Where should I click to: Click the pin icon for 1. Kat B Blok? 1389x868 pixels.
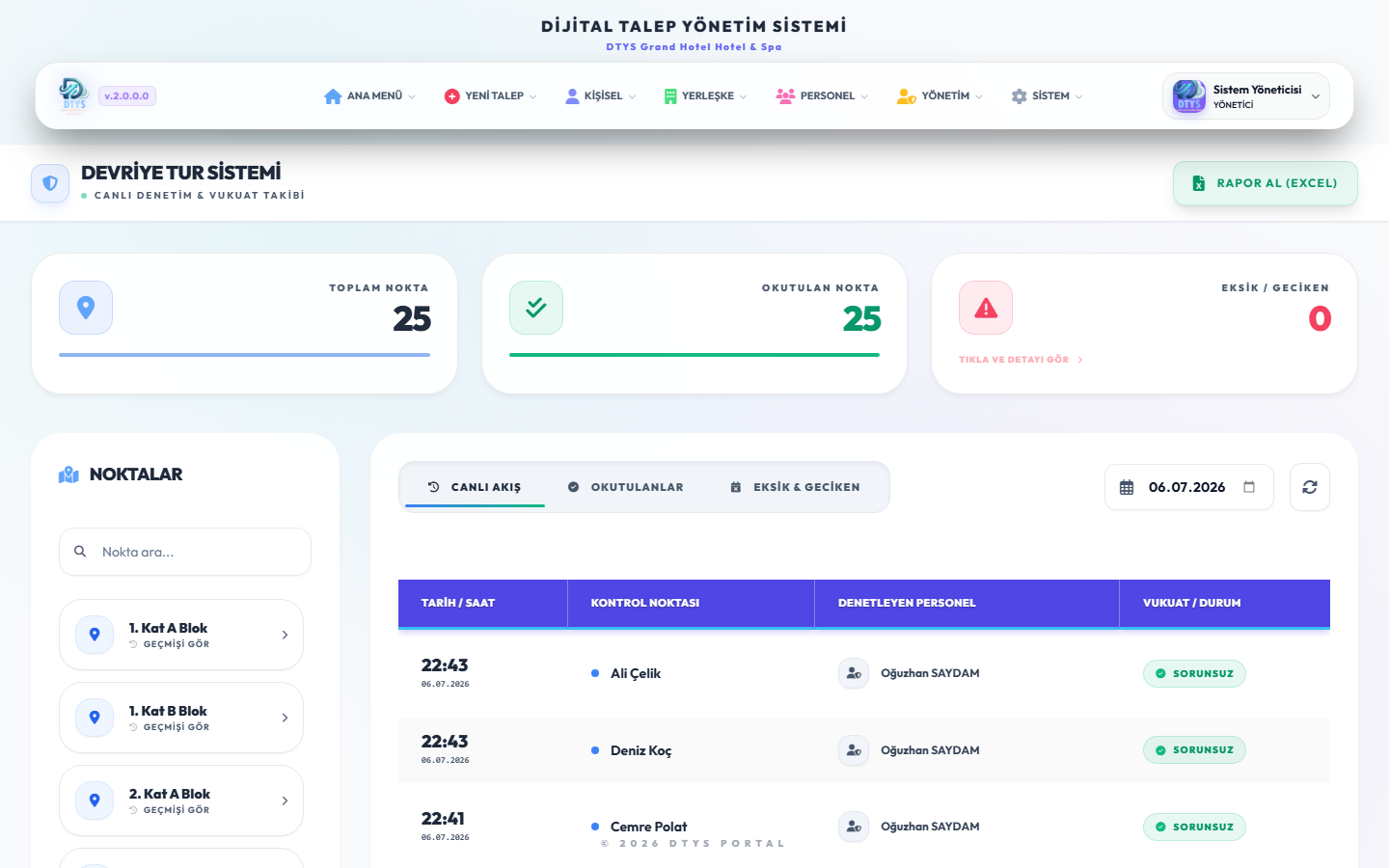tap(95, 718)
